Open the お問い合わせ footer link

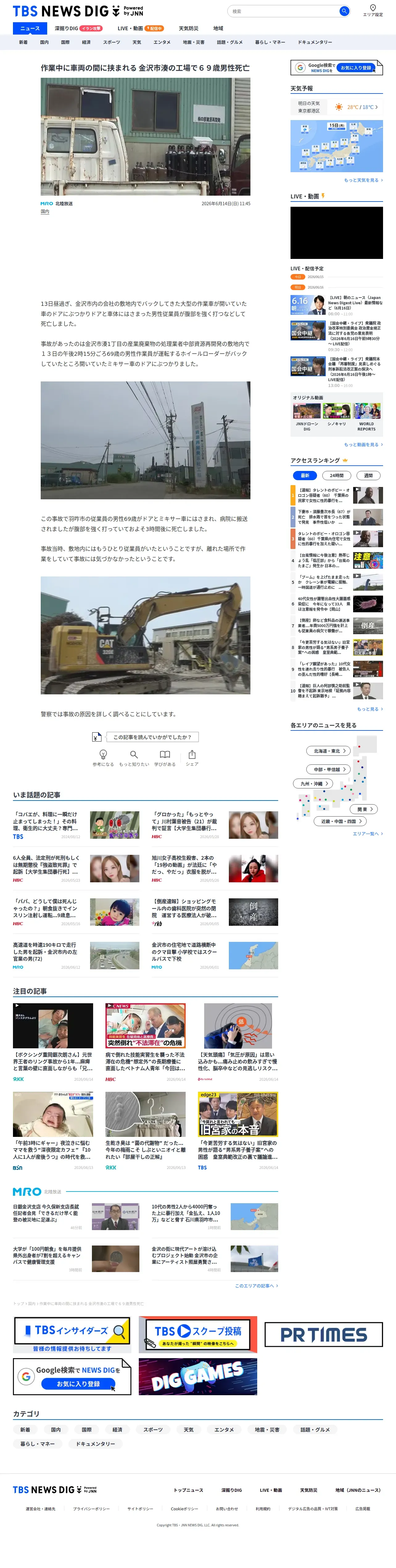click(x=227, y=1509)
